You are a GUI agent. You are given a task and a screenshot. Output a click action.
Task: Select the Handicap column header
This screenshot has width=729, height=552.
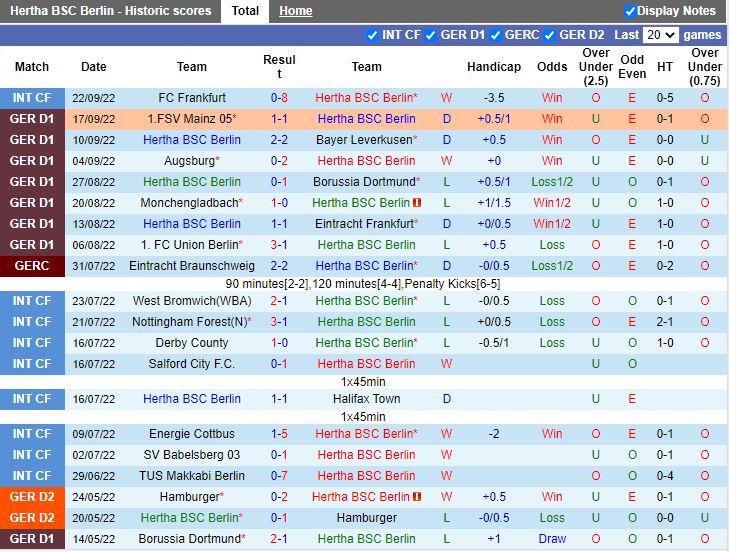pyautogui.click(x=494, y=67)
